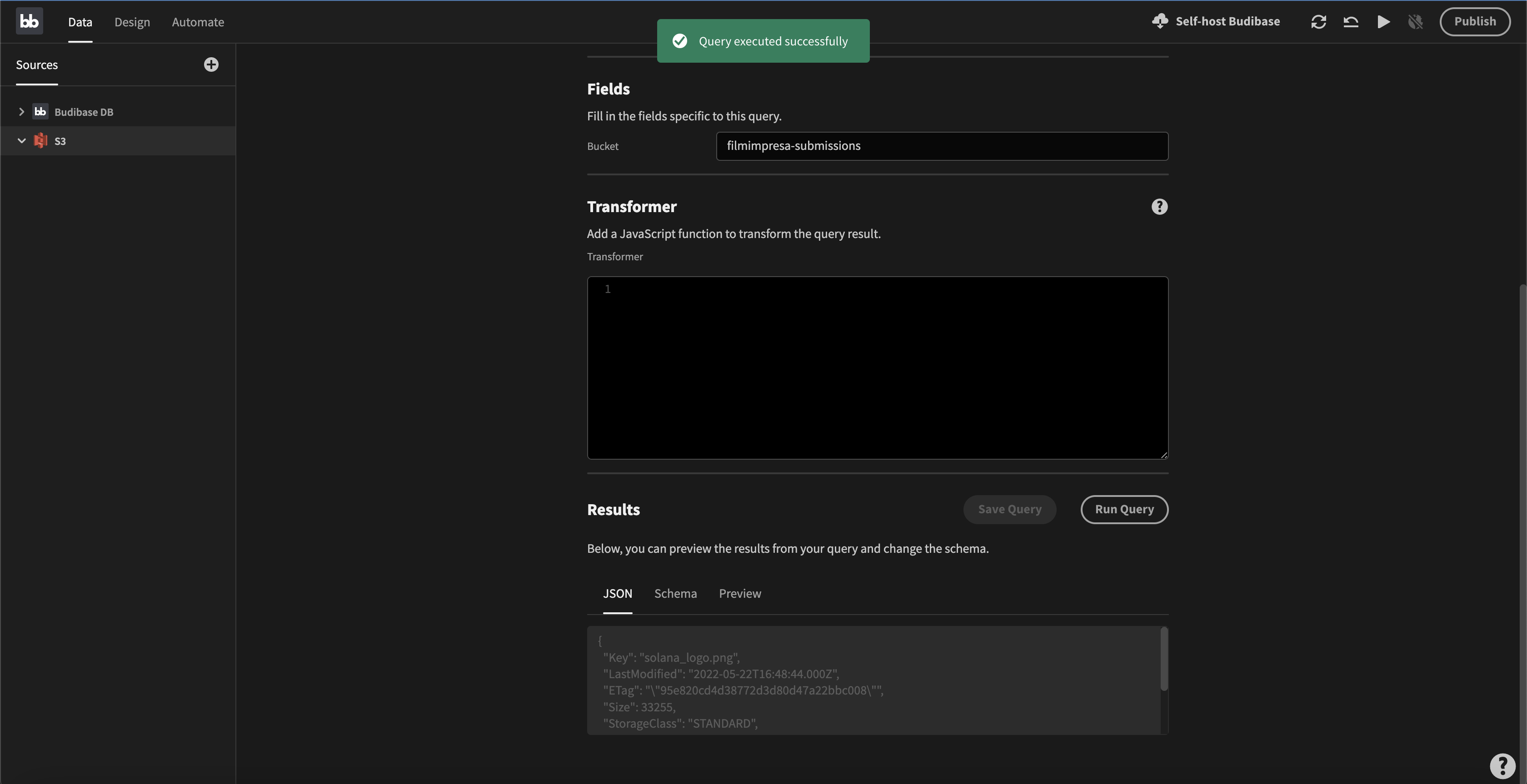Switch to the Design tab
This screenshot has width=1527, height=784.
[132, 22]
